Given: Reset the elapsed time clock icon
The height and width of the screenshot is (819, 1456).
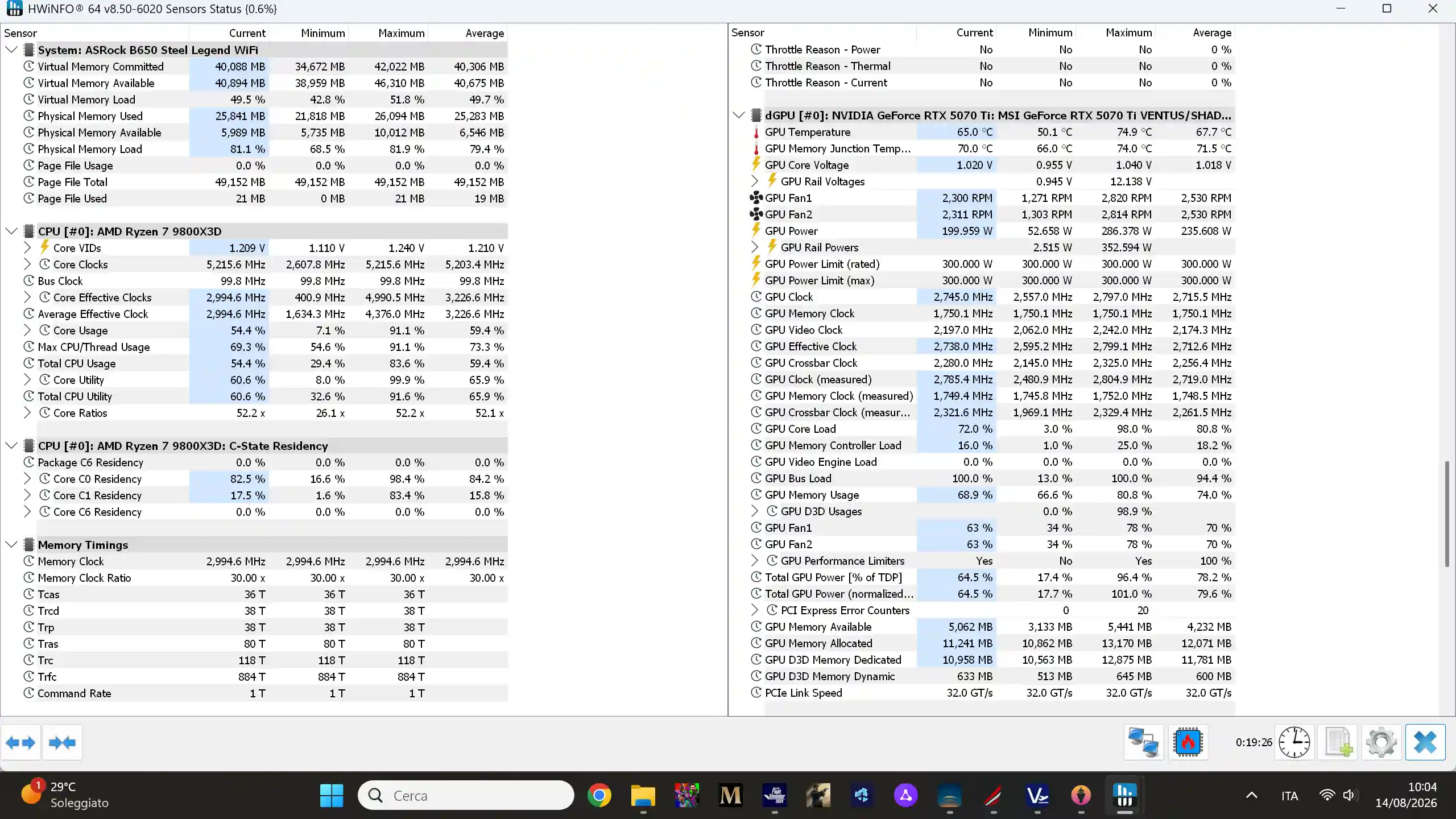Looking at the screenshot, I should (1294, 742).
